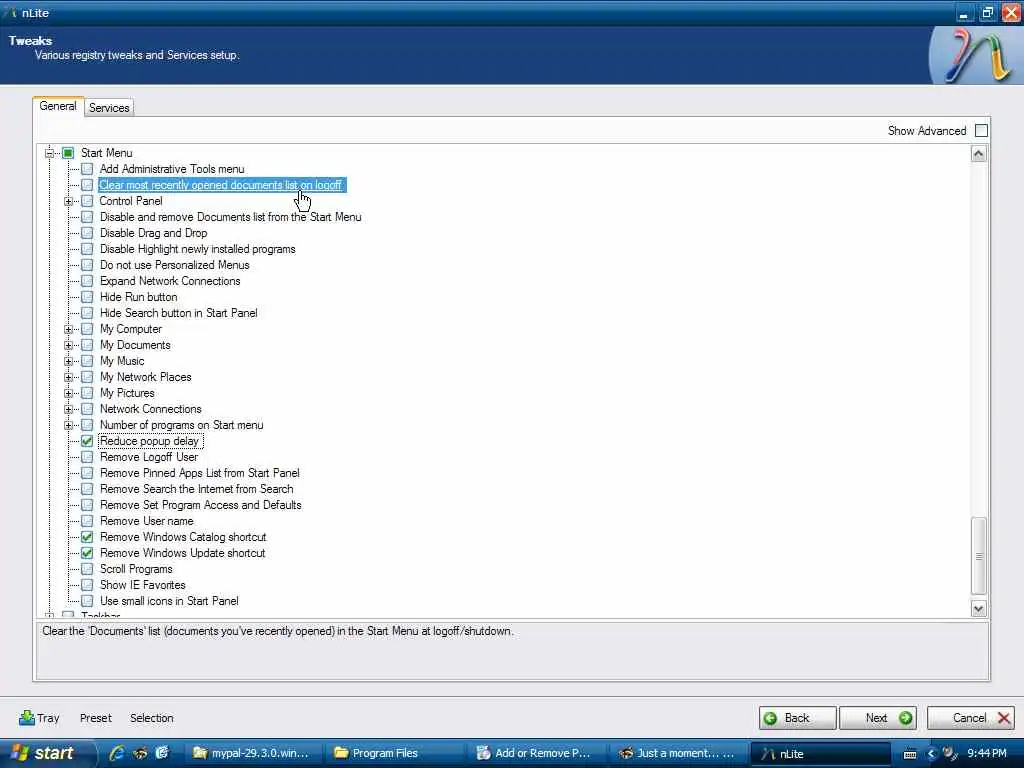This screenshot has width=1024, height=768.
Task: Uncheck the Reduce popup delay option
Action: pos(87,441)
